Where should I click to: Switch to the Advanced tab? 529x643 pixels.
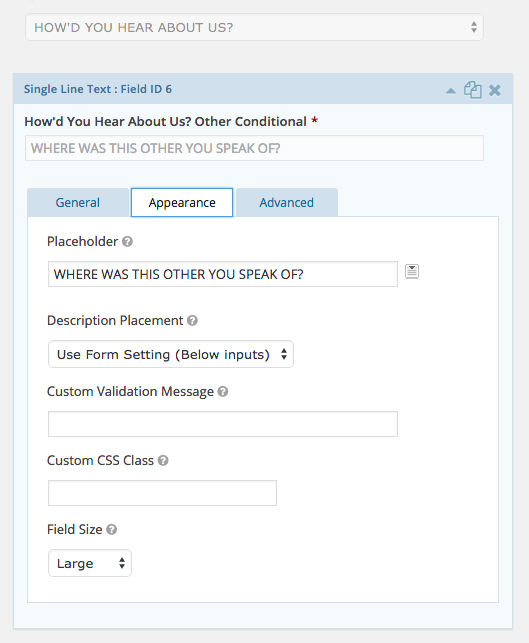pyautogui.click(x=287, y=203)
